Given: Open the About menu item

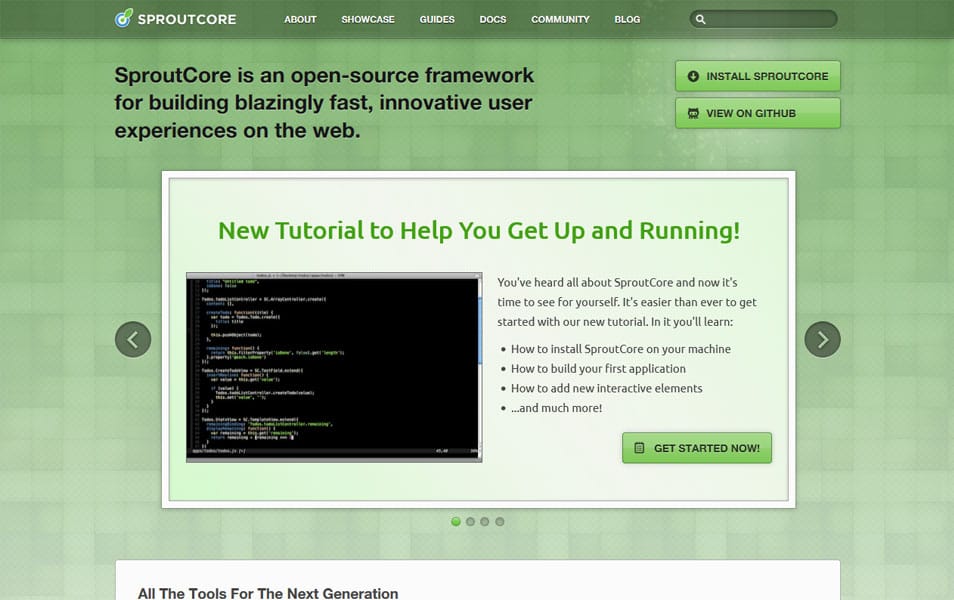Looking at the screenshot, I should point(301,19).
